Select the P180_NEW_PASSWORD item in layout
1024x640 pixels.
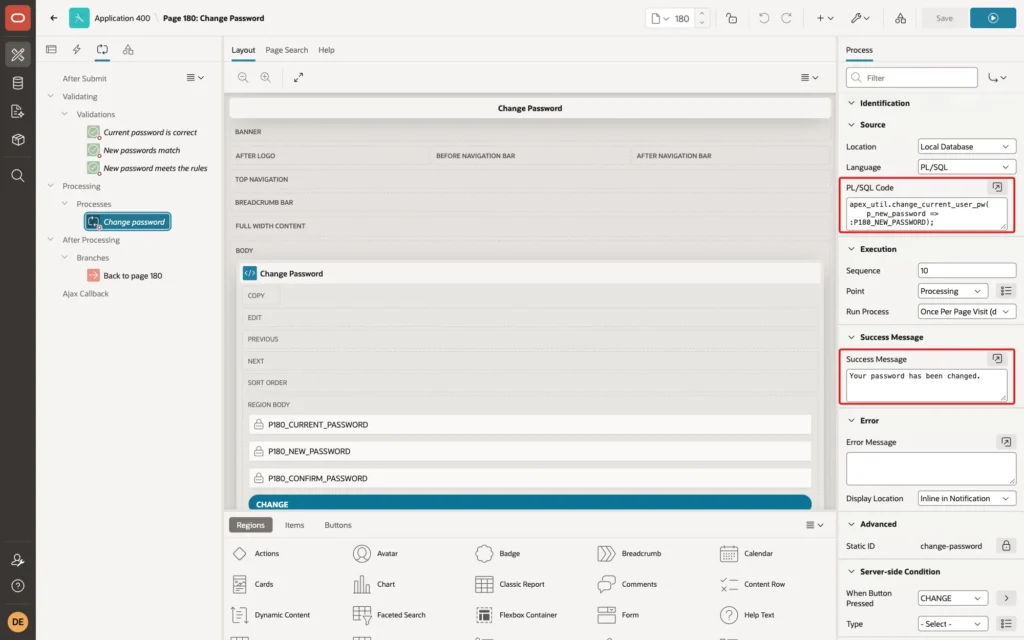point(530,451)
